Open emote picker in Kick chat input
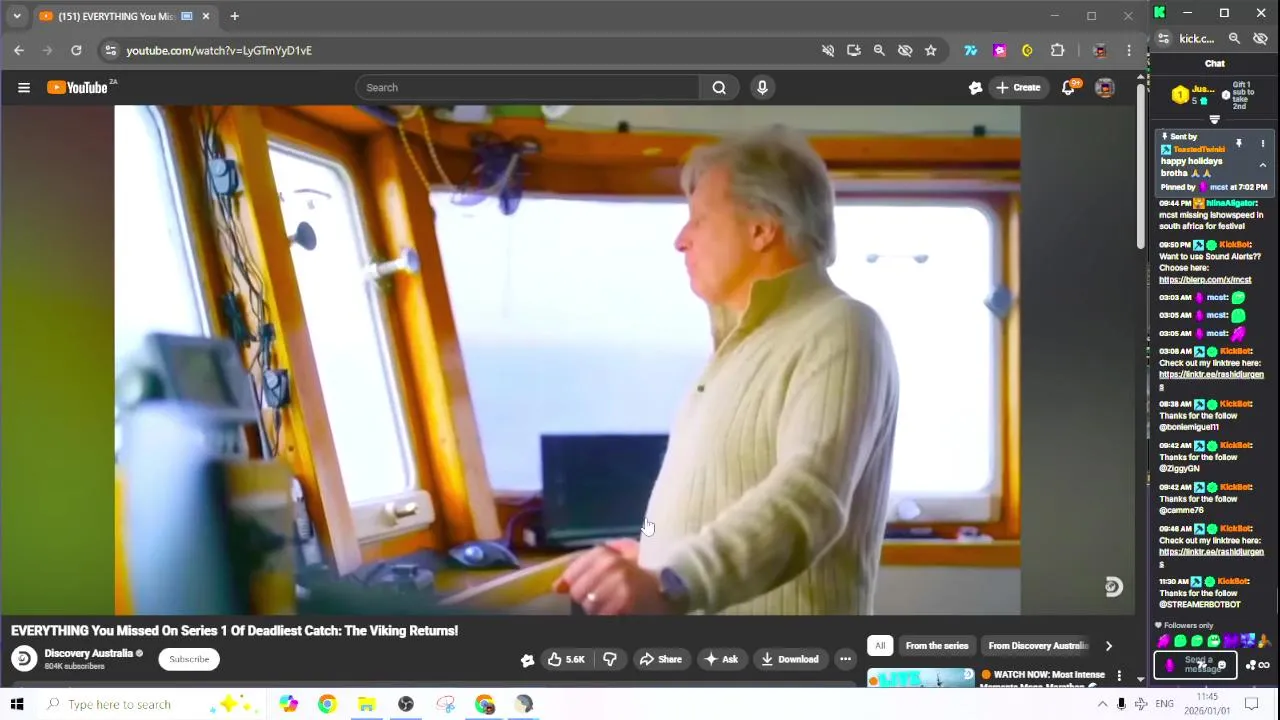 pos(1222,666)
